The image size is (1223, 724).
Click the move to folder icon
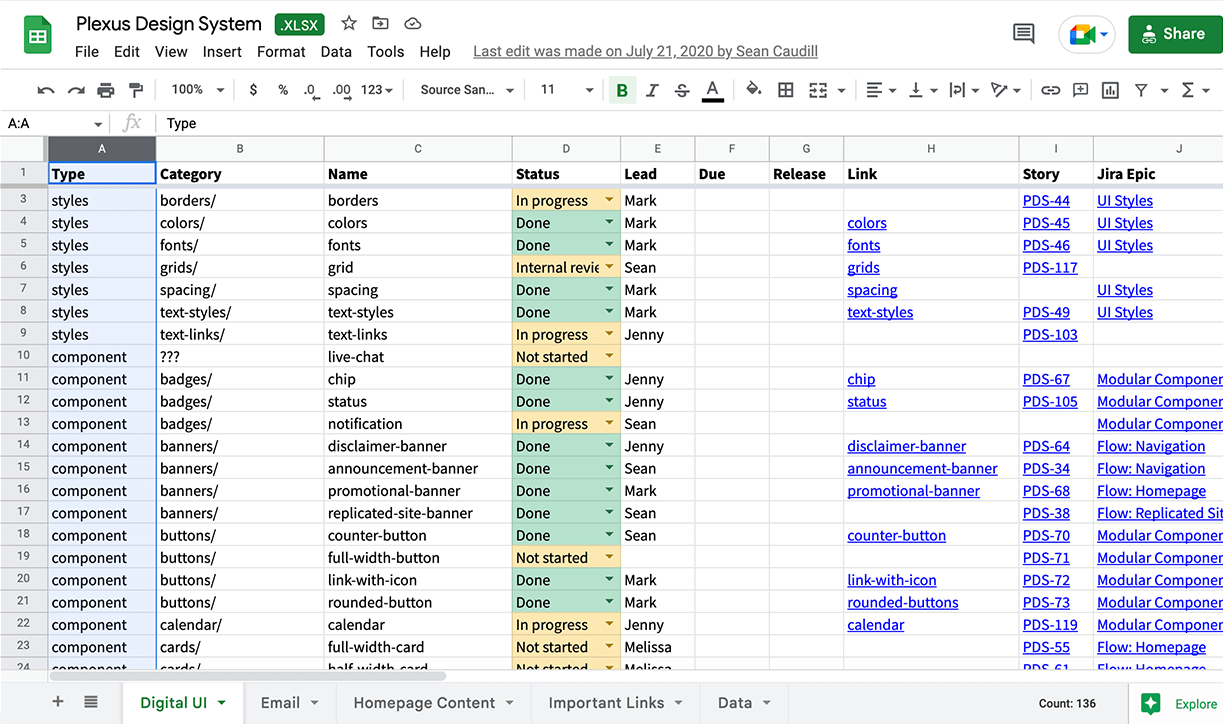tap(380, 23)
